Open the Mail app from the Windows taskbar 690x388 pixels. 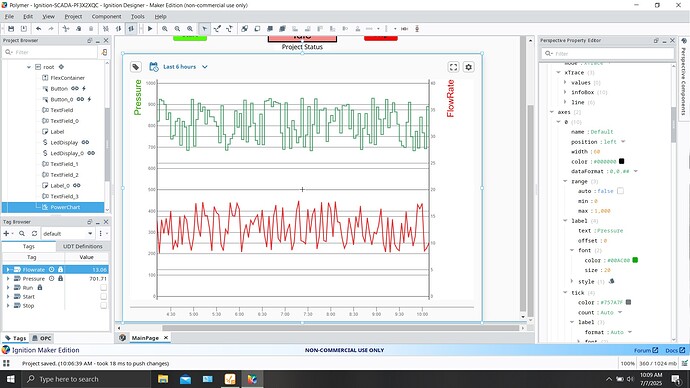coord(185,379)
